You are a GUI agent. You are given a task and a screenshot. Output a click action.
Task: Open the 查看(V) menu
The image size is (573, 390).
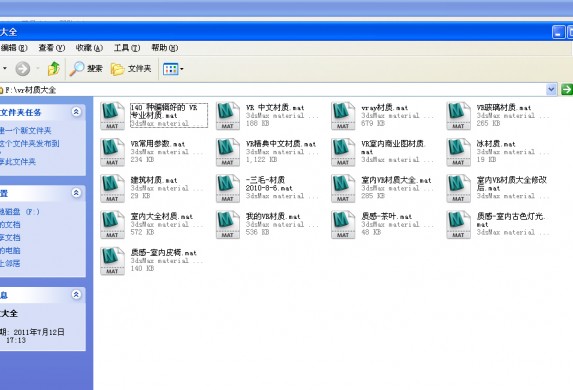[52, 48]
